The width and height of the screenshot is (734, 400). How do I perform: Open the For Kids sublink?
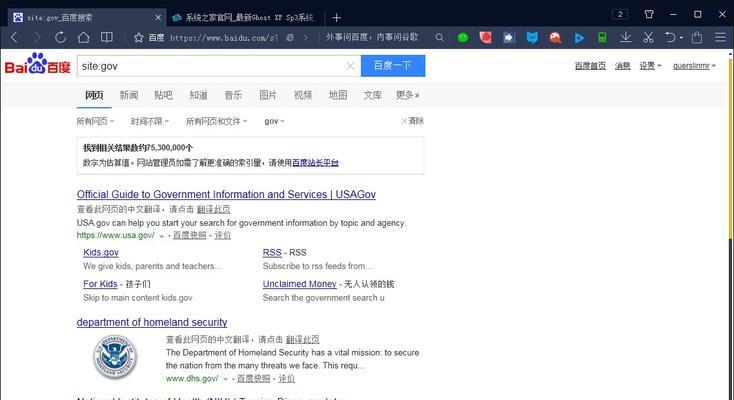click(100, 284)
